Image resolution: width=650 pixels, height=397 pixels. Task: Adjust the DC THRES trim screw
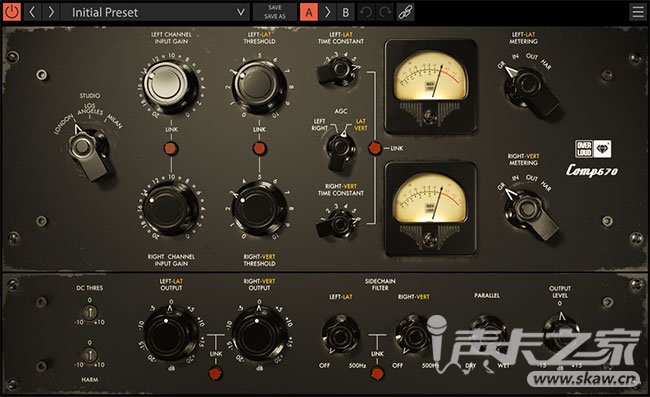[x=90, y=312]
